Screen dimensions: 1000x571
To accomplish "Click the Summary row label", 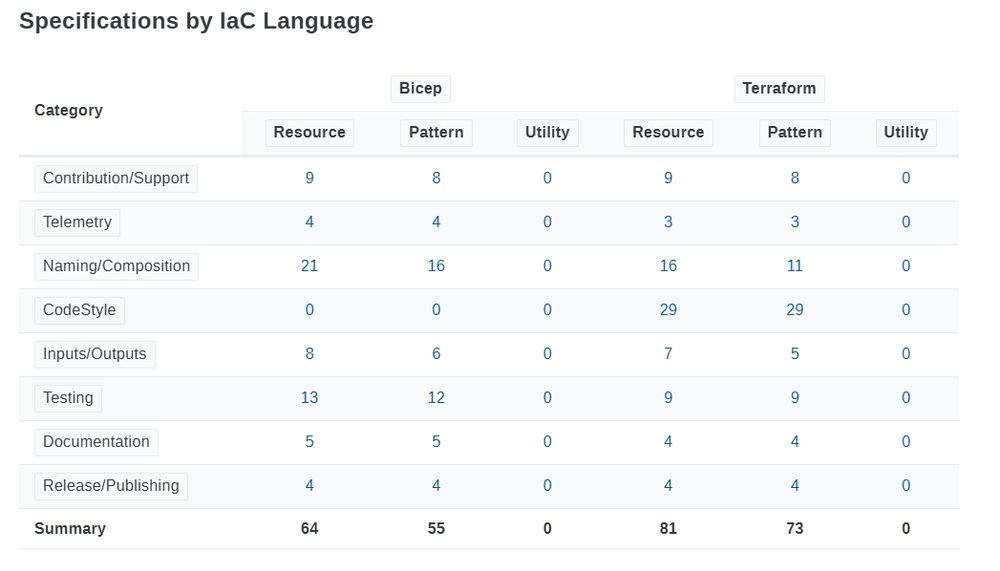I will [x=70, y=530].
